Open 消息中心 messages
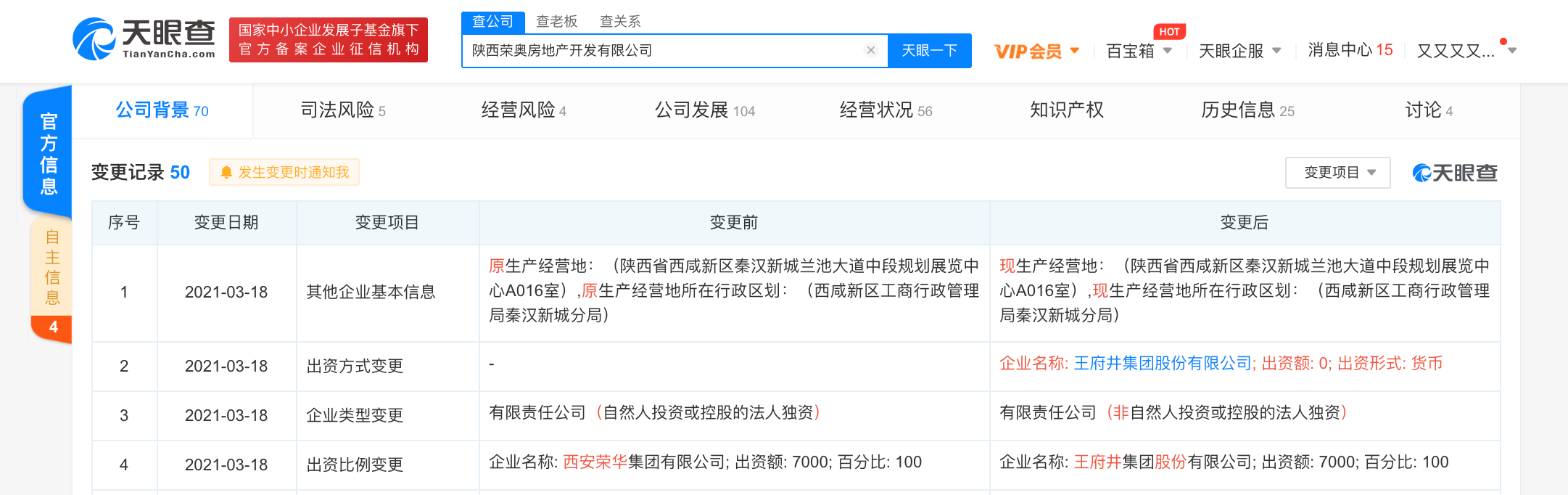Viewport: 1568px width, 495px height. [x=1350, y=50]
